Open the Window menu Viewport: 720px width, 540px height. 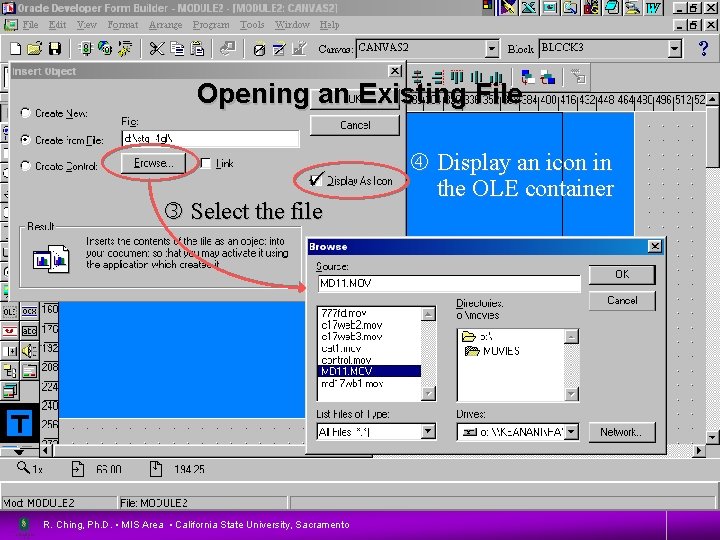coord(292,25)
